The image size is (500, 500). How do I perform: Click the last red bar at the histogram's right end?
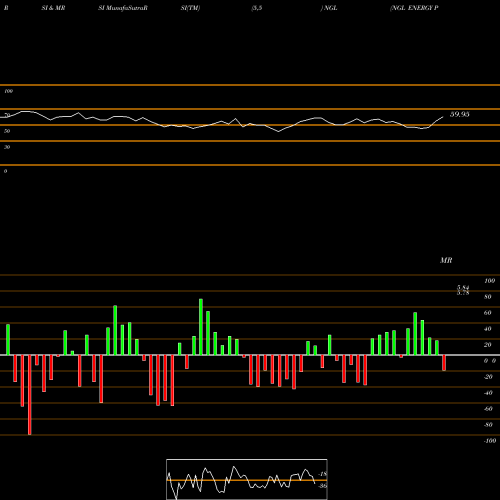(444, 363)
